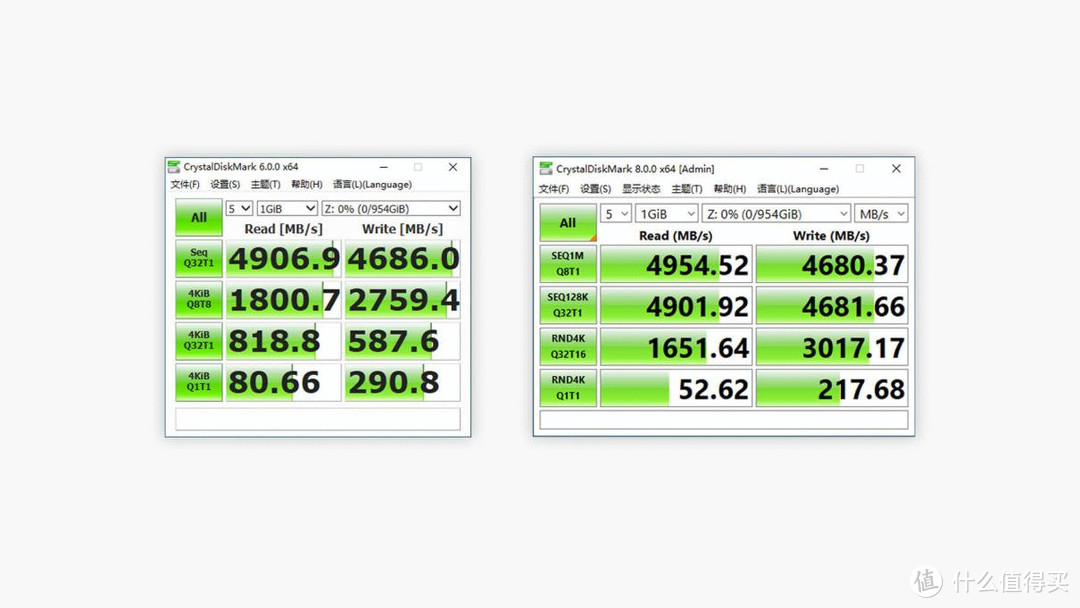Open the test count dropdown in CrystalDiskMark 8
The height and width of the screenshot is (608, 1080).
click(616, 213)
